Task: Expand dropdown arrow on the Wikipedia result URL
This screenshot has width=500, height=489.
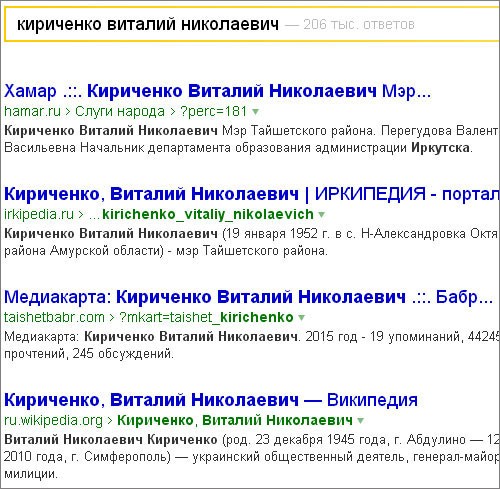Action: (x=361, y=421)
